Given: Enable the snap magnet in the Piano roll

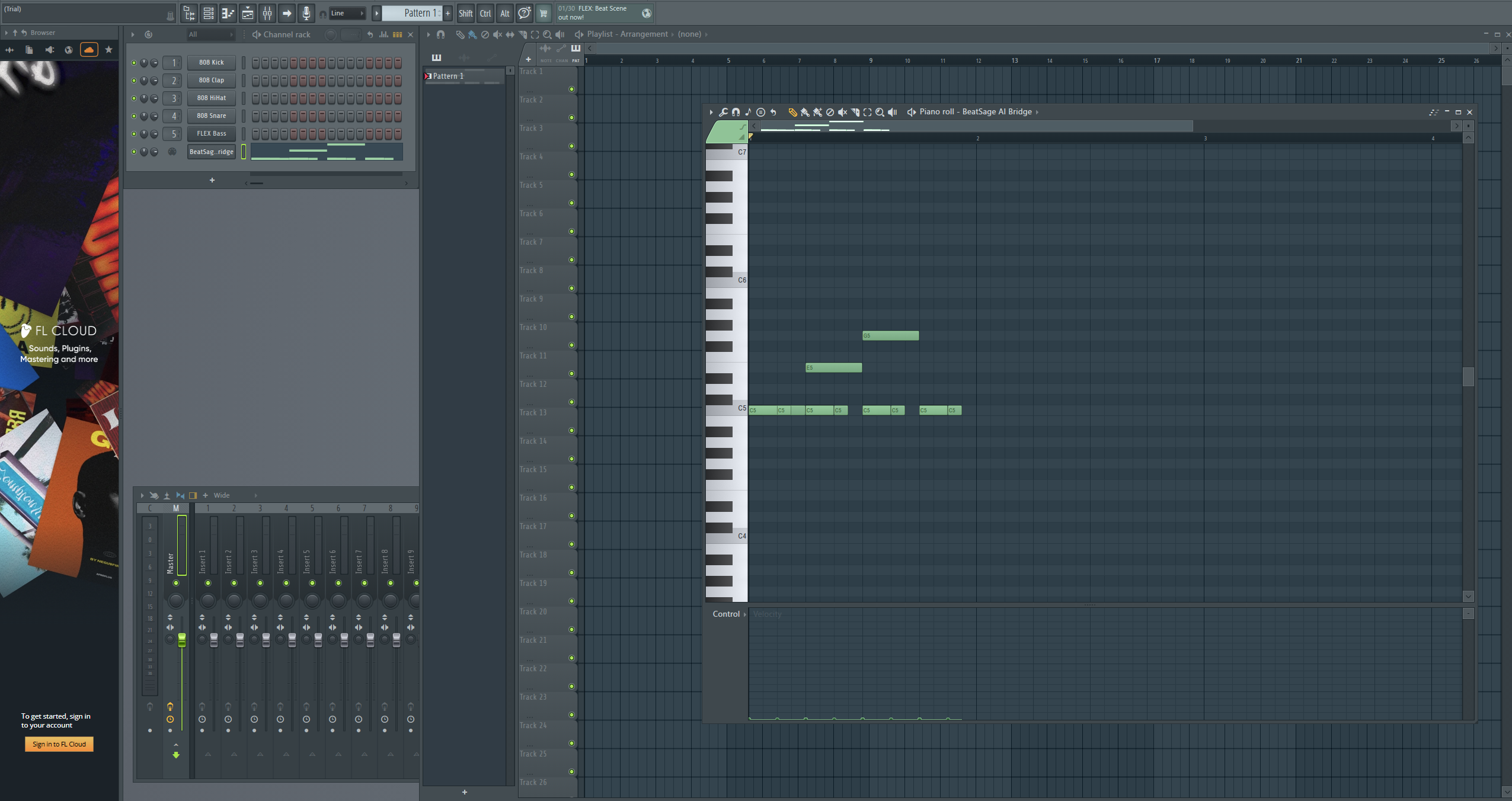Looking at the screenshot, I should 736,112.
